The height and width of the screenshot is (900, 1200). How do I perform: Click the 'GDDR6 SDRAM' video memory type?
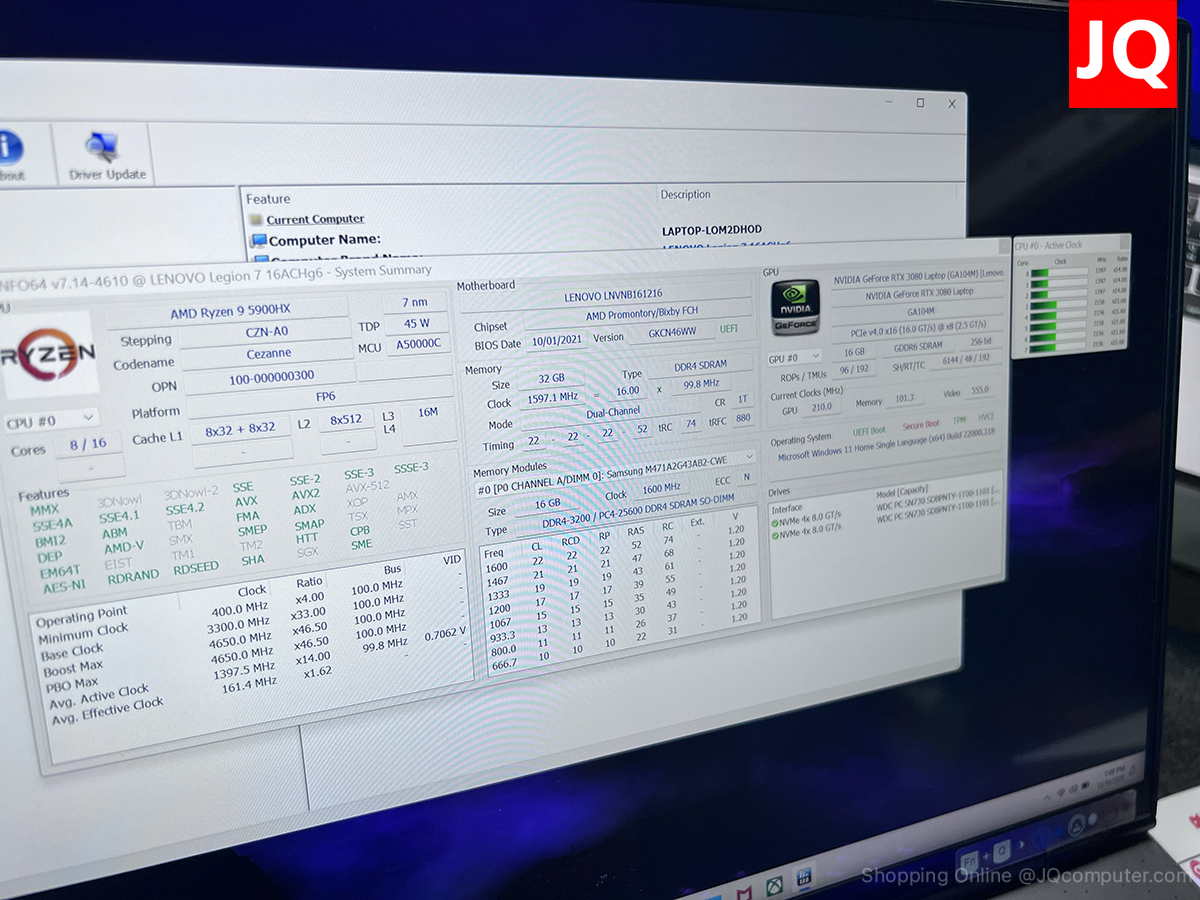pyautogui.click(x=917, y=349)
